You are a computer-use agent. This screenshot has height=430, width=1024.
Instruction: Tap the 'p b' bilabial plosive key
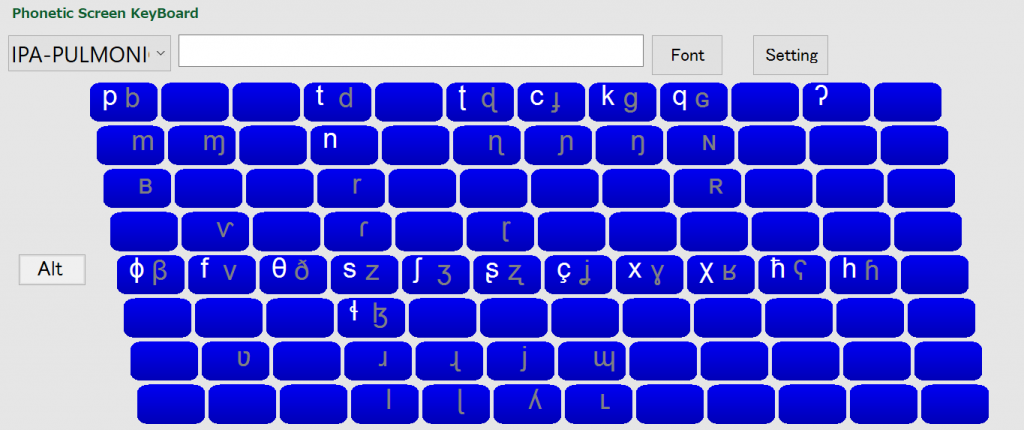point(123,102)
